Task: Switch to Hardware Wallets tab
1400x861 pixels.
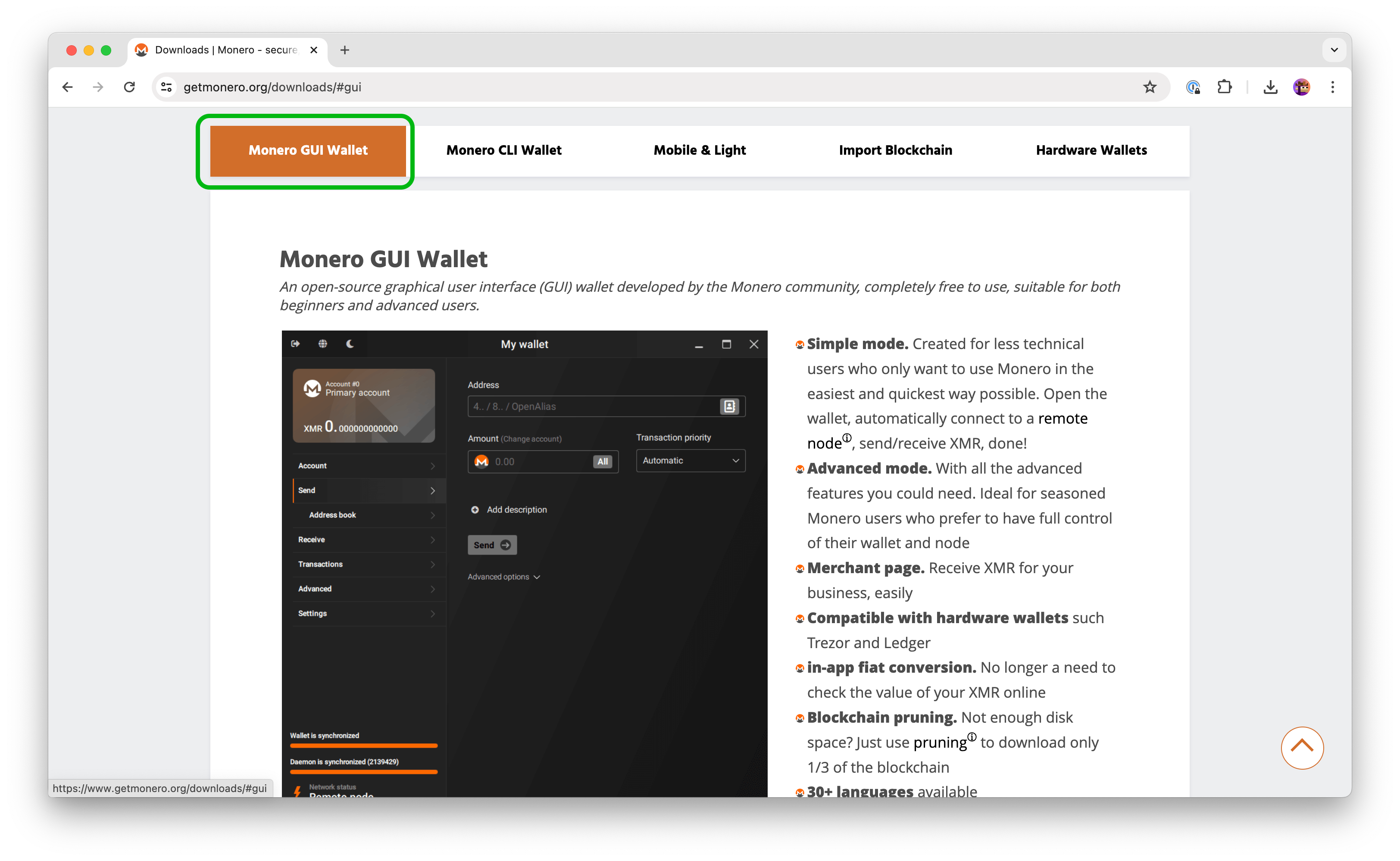Action: point(1091,150)
